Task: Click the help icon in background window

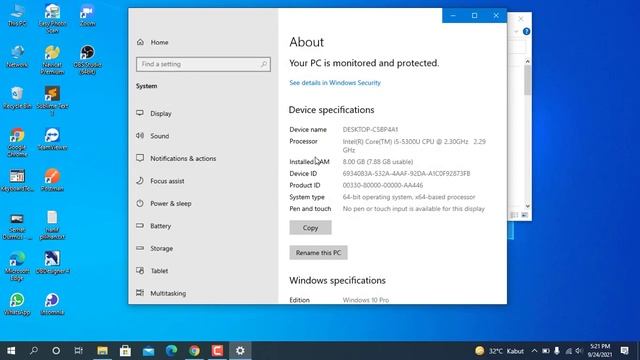Action: click(x=527, y=31)
